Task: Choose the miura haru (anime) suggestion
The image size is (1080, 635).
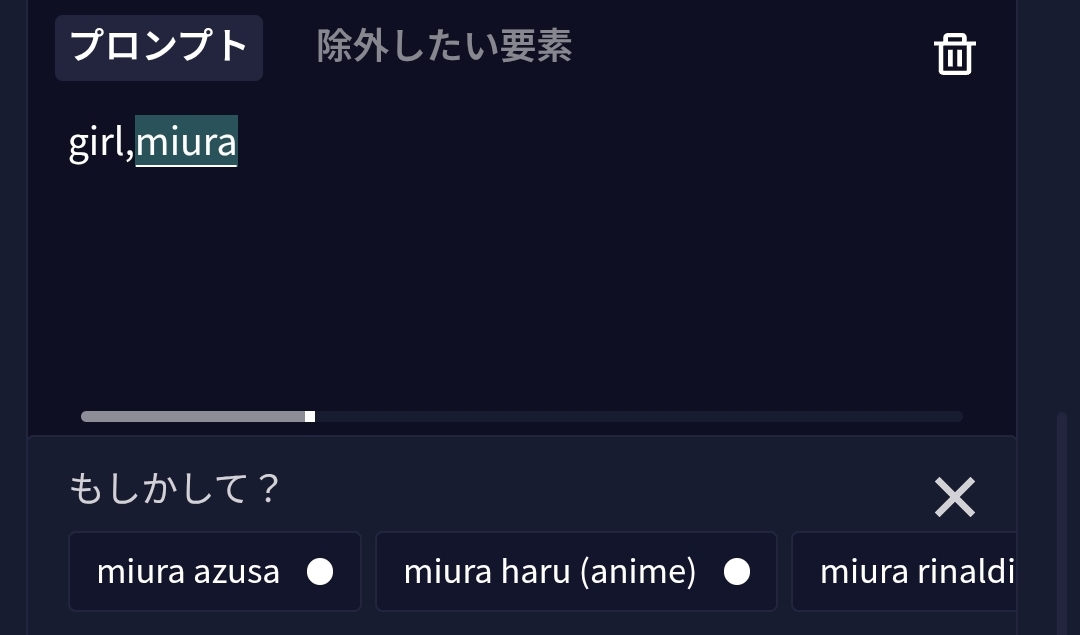Action: pos(550,572)
